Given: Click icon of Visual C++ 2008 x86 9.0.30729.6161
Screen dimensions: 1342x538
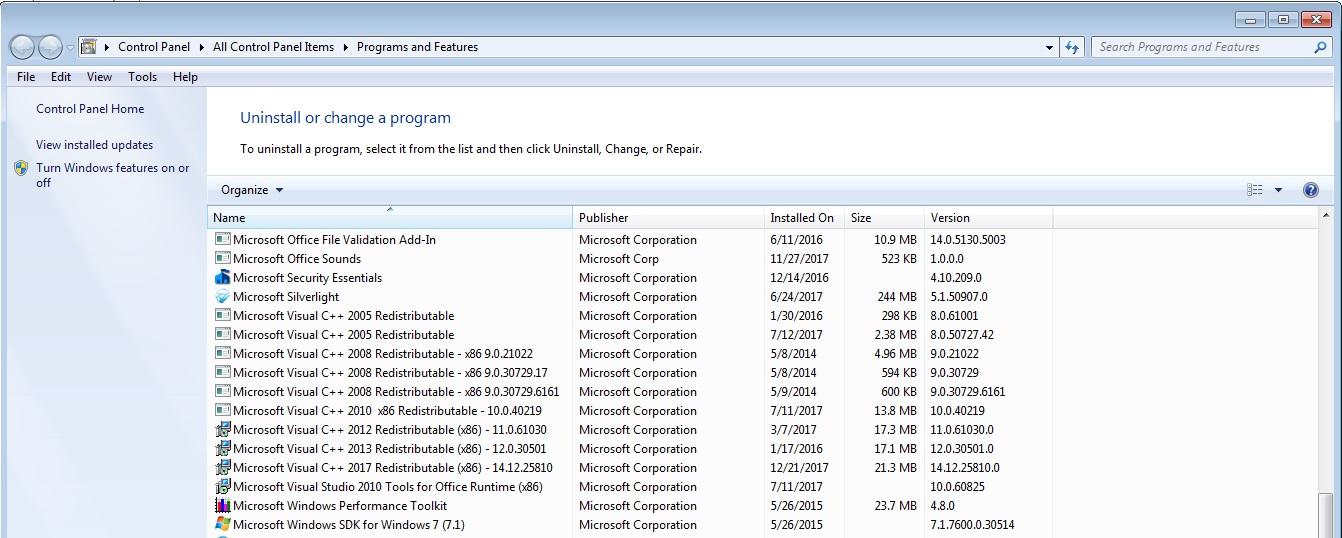Looking at the screenshot, I should tap(223, 392).
